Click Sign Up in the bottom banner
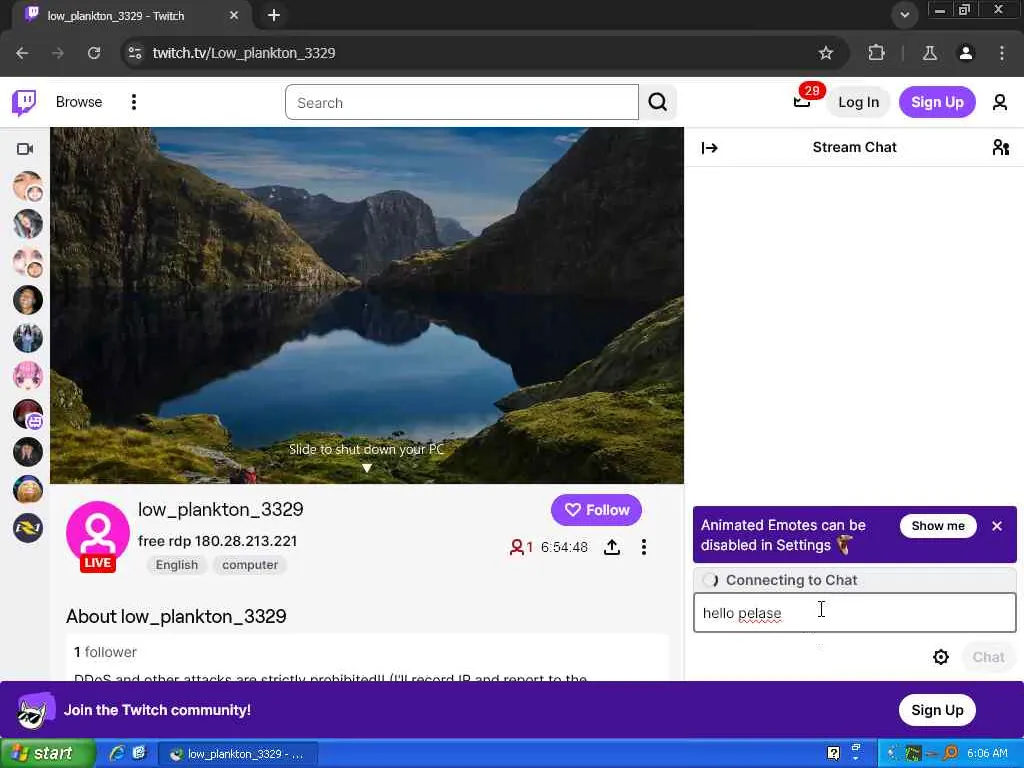Image resolution: width=1024 pixels, height=768 pixels. point(937,710)
